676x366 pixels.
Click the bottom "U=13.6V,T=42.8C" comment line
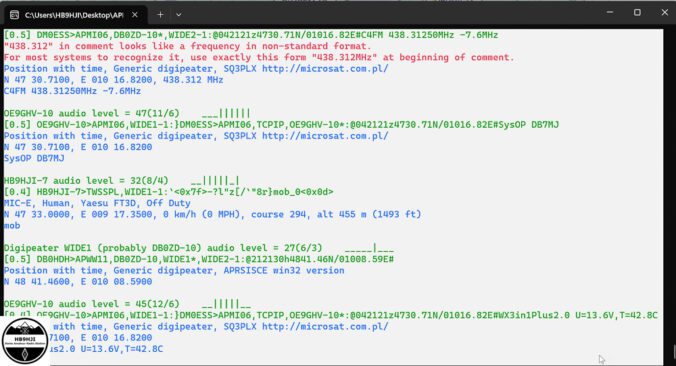pos(106,349)
